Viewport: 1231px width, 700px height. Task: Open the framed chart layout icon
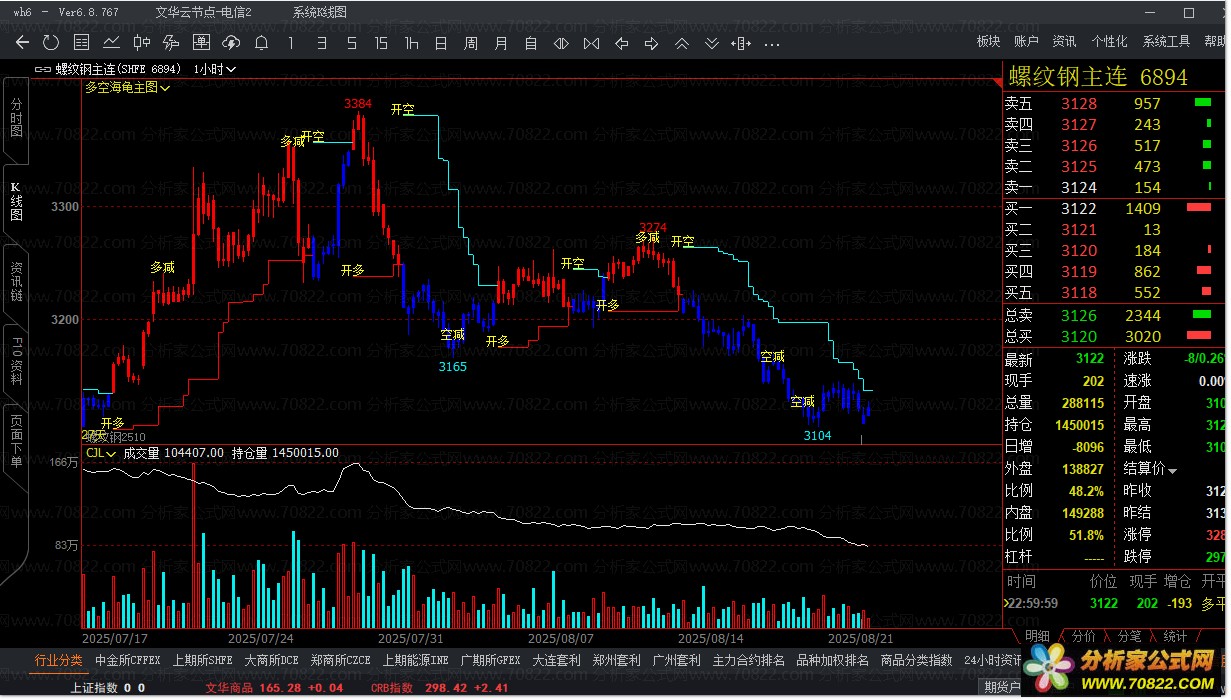click(x=201, y=43)
